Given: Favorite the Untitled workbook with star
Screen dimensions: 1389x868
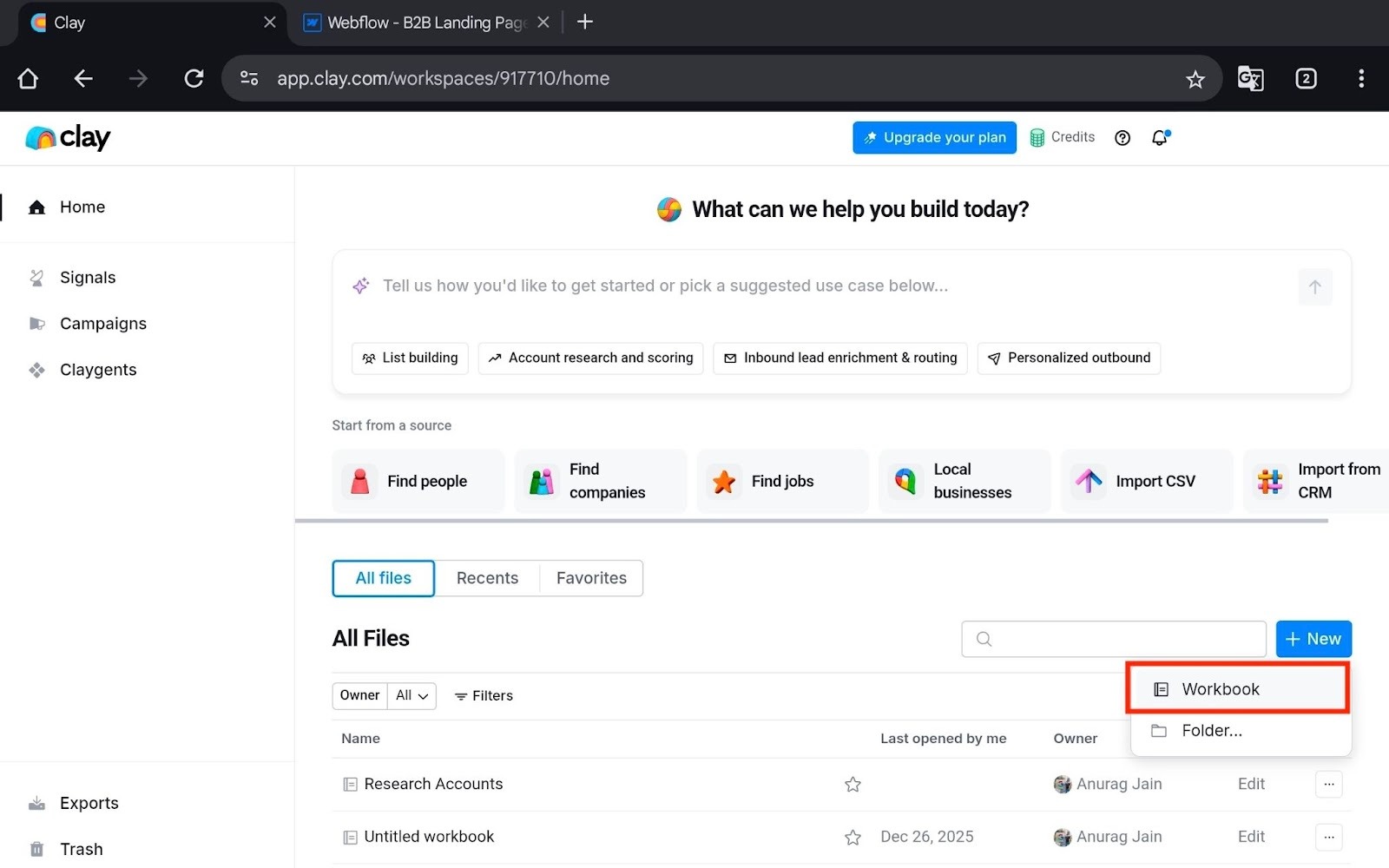Looking at the screenshot, I should (x=852, y=838).
